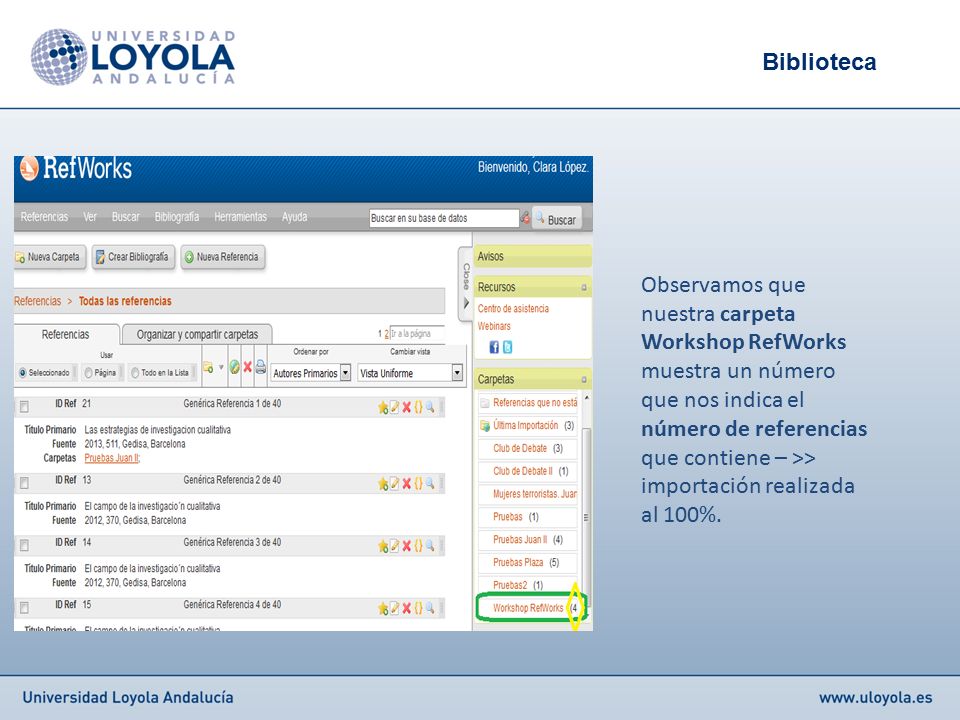
Task: Open the Facebook icon under Recursos
Action: (x=494, y=347)
